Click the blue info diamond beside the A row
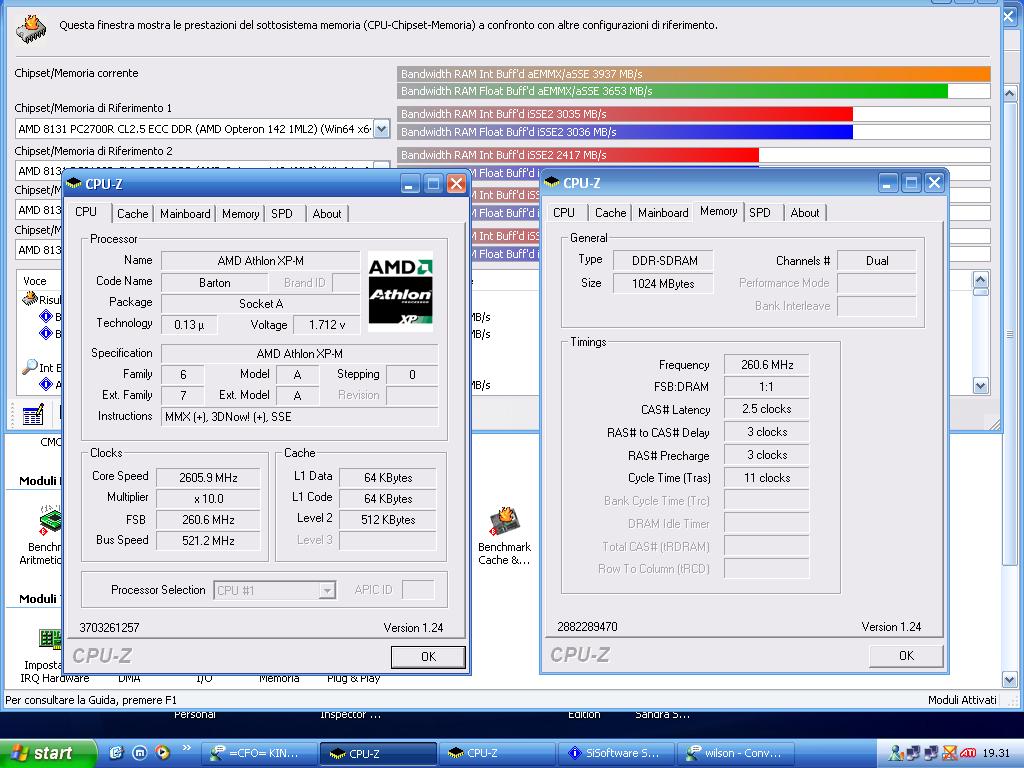The height and width of the screenshot is (768, 1024). tap(46, 384)
